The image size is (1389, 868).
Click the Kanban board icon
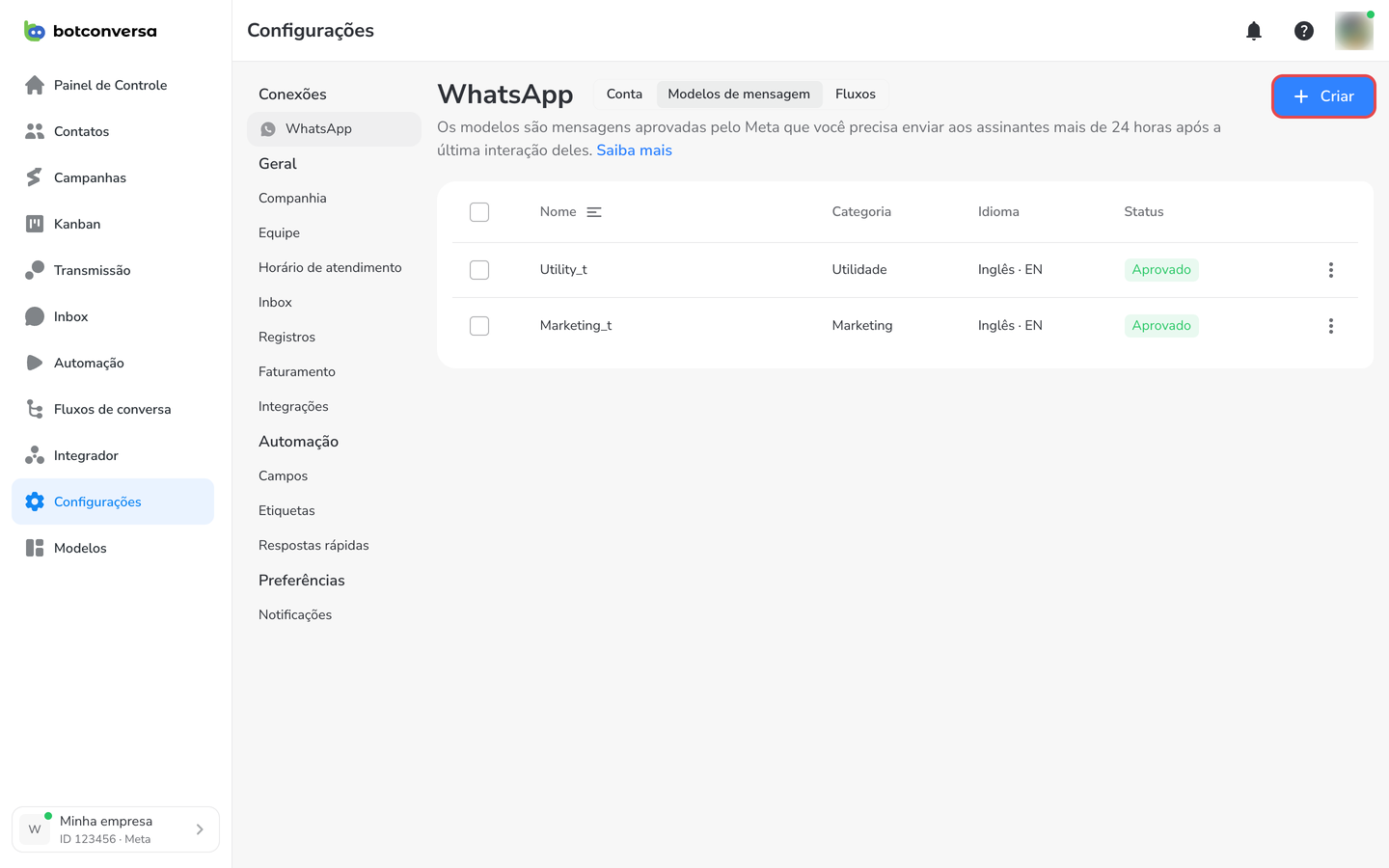click(35, 224)
